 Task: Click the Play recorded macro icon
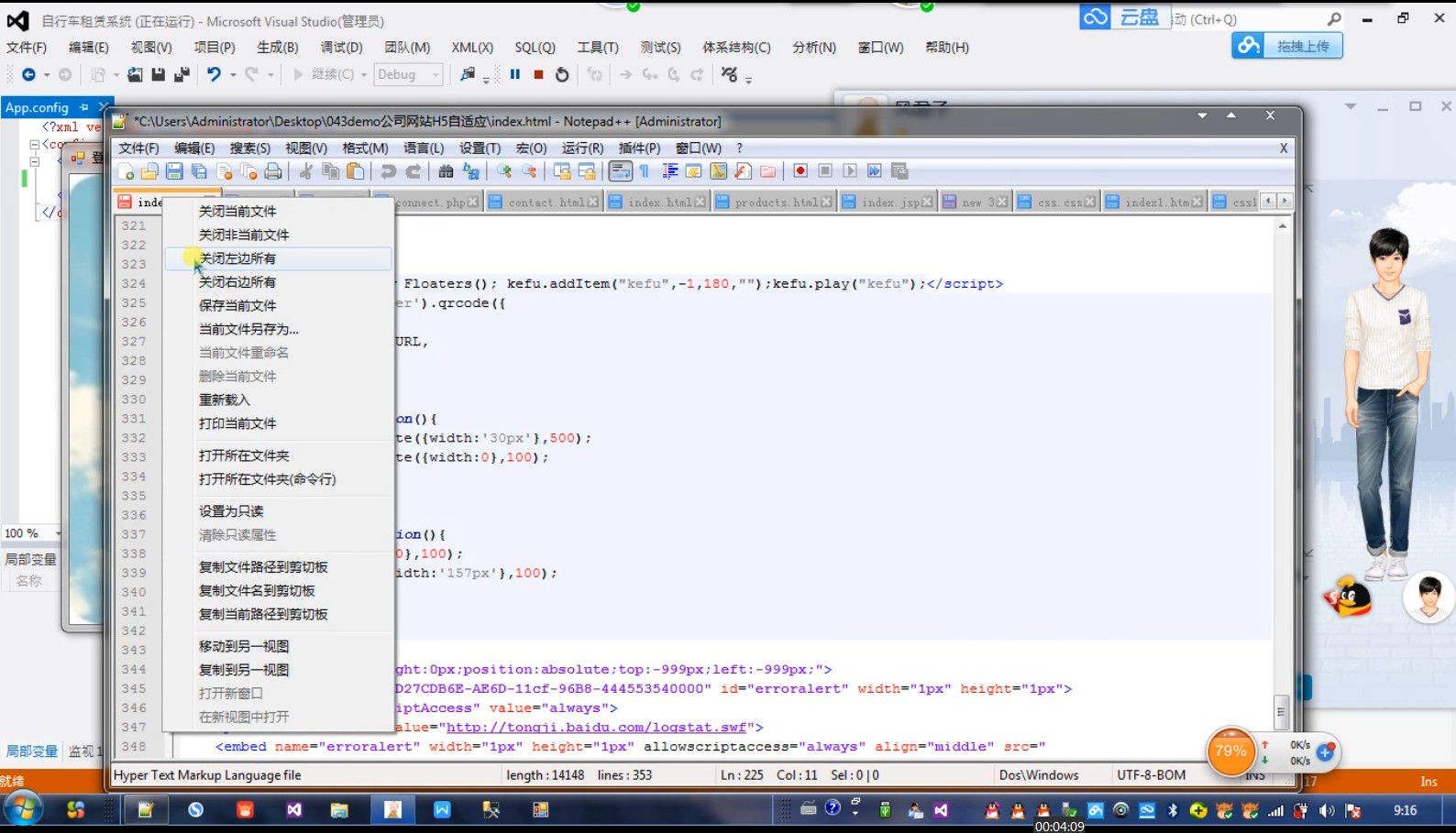[850, 171]
